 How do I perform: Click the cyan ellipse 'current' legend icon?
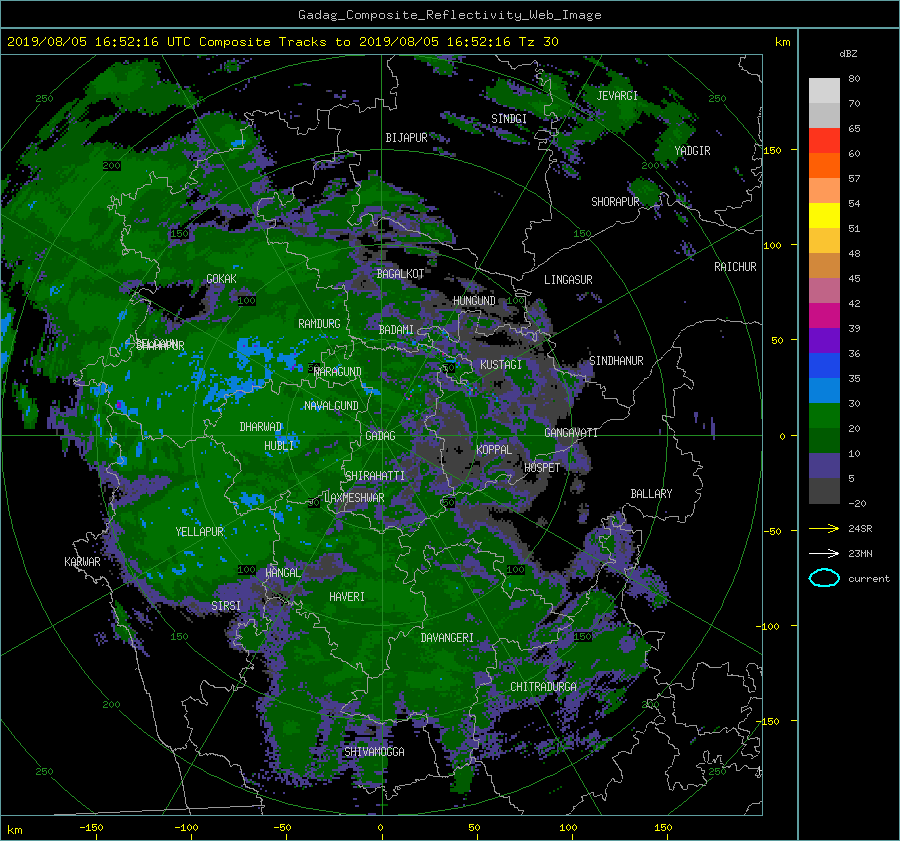point(824,578)
